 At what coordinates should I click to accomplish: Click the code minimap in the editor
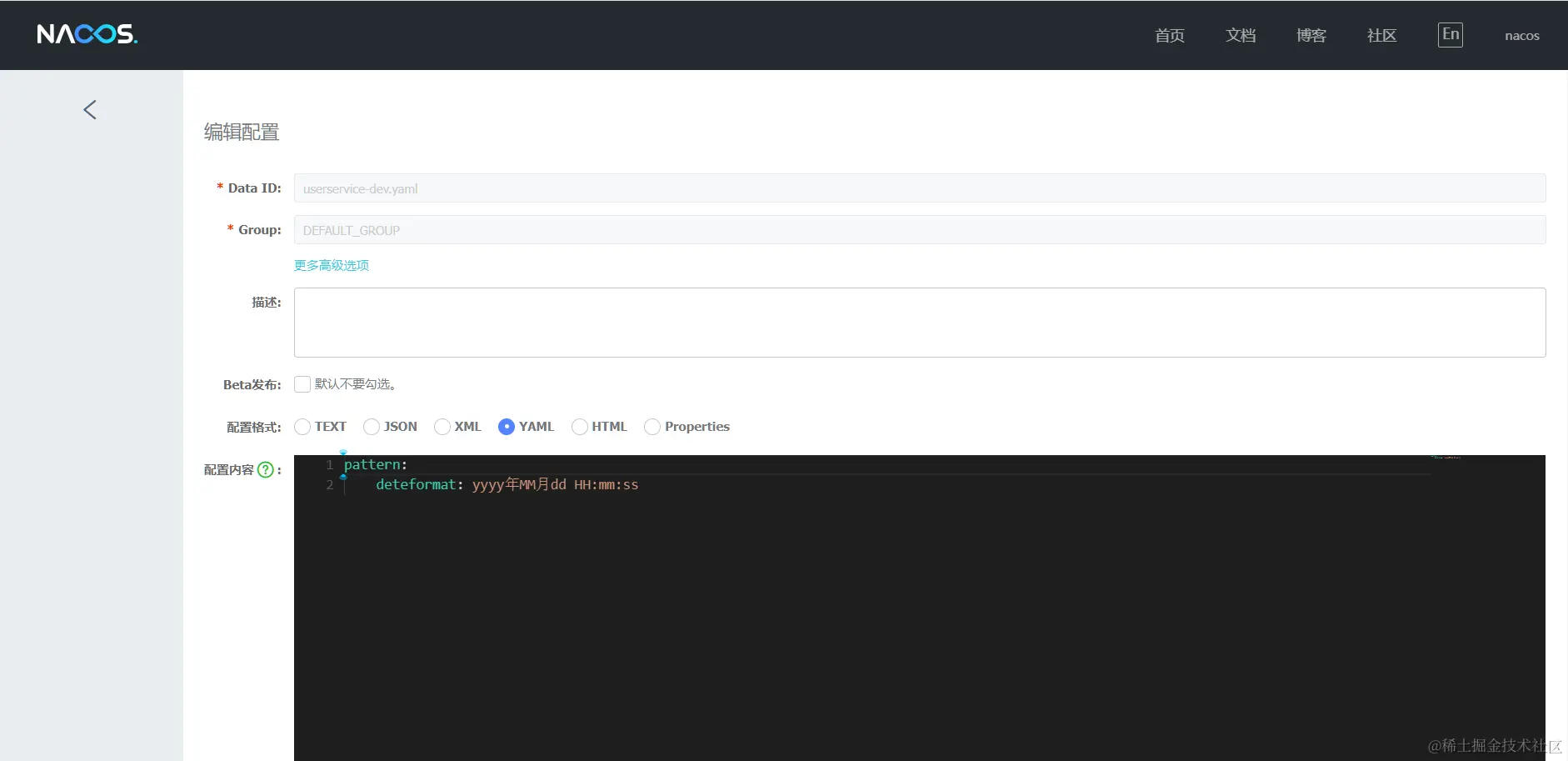[1446, 458]
